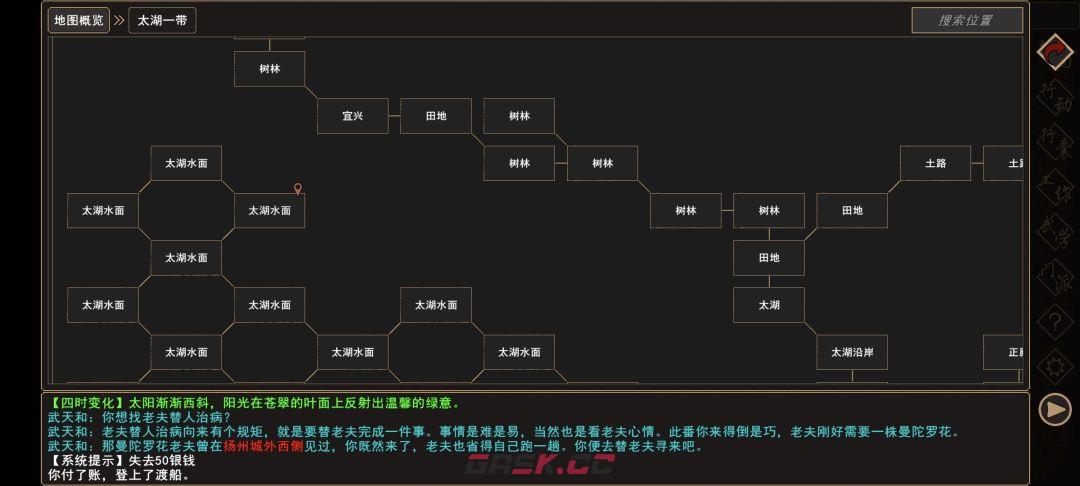The image size is (1080, 486).
Task: Click the breadcrumb double-chevron separator
Action: (119, 20)
